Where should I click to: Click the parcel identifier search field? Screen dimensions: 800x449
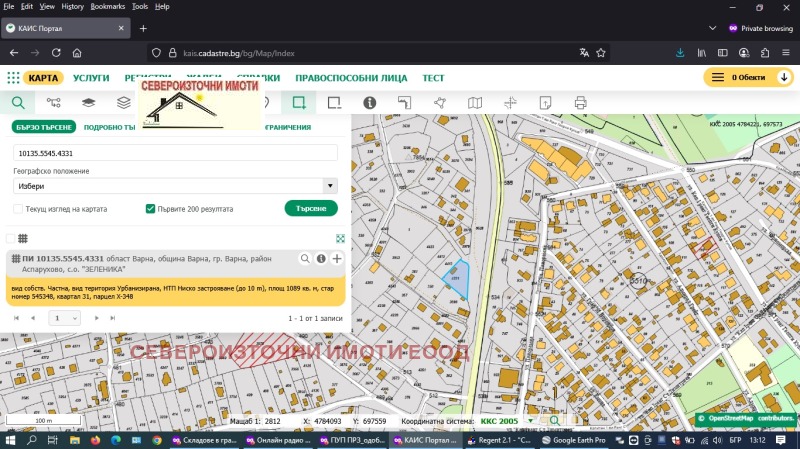pos(175,153)
